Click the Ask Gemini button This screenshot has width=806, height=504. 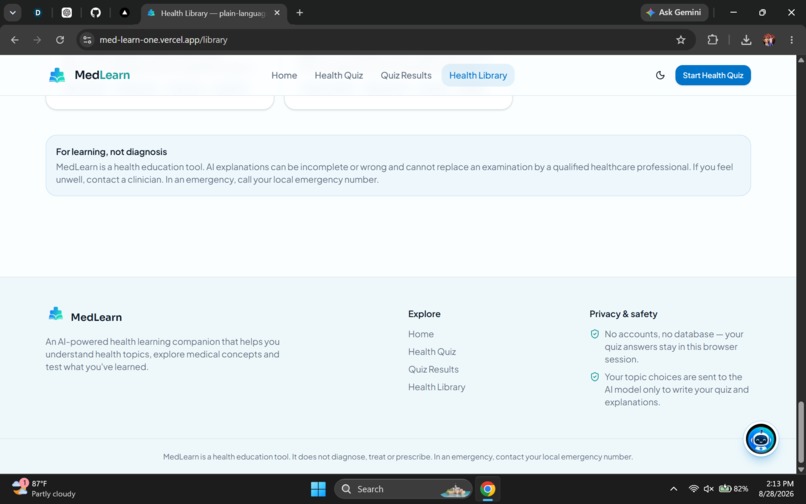click(x=674, y=12)
